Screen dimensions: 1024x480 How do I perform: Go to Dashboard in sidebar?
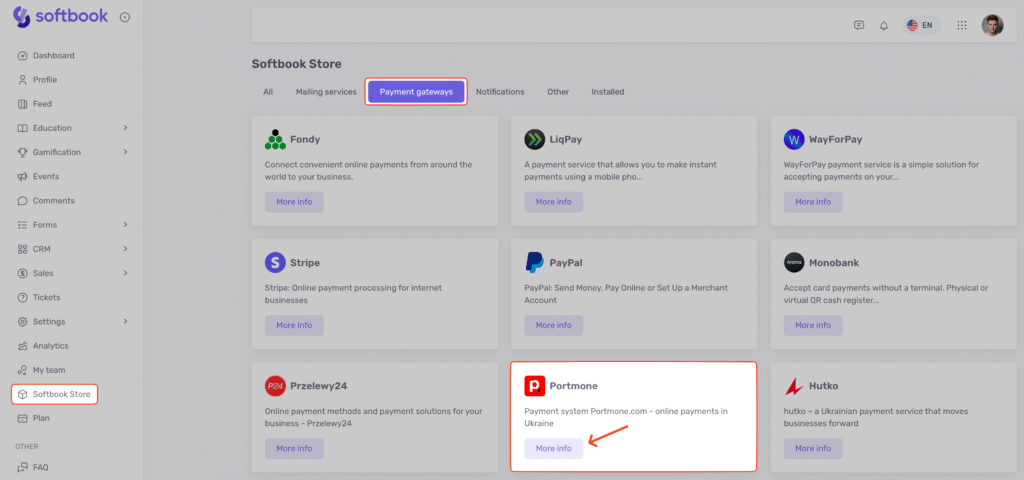coord(53,56)
